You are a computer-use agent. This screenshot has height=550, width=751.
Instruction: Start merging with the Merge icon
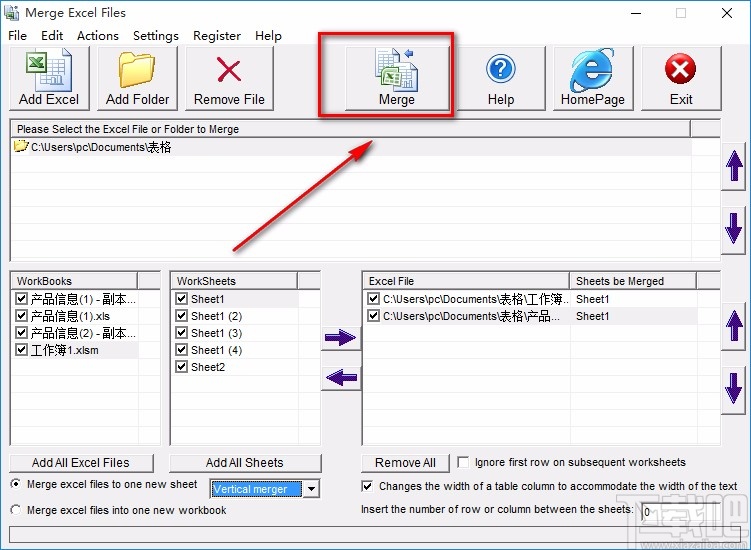point(397,70)
